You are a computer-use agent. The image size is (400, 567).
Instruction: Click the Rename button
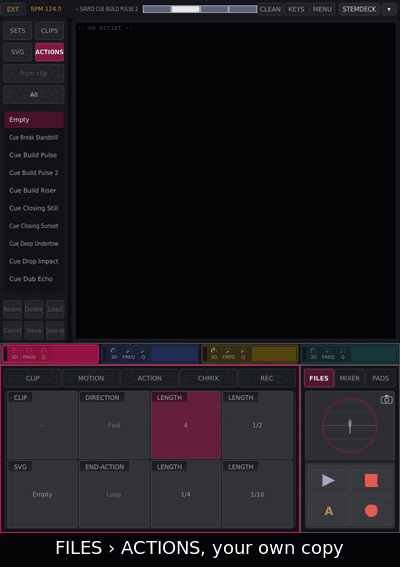(13, 309)
